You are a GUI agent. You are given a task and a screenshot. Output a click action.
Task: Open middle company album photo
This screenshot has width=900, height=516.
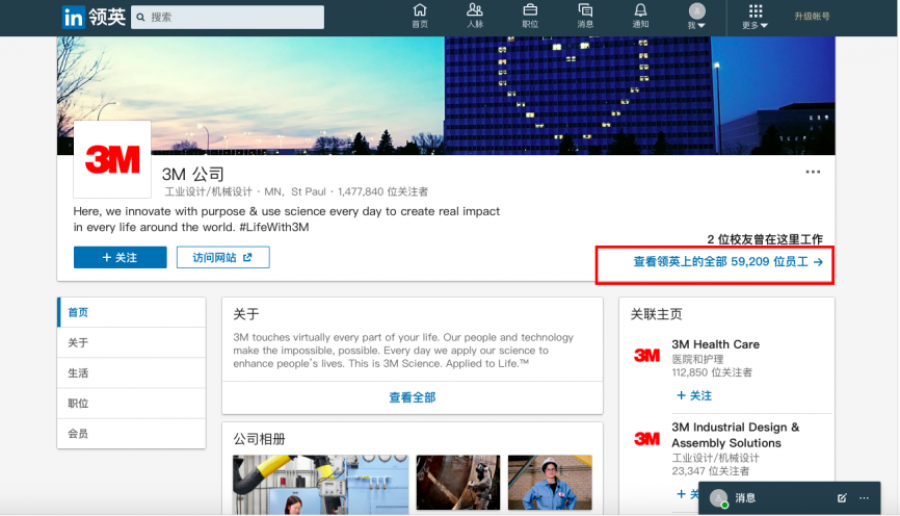458,483
